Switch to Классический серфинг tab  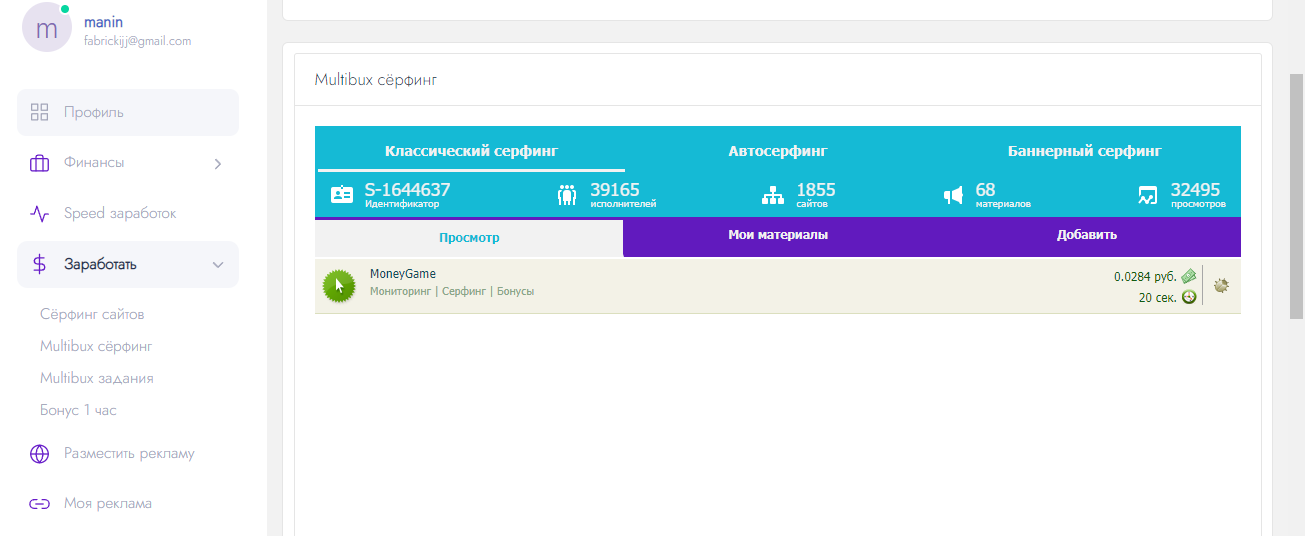coord(471,151)
